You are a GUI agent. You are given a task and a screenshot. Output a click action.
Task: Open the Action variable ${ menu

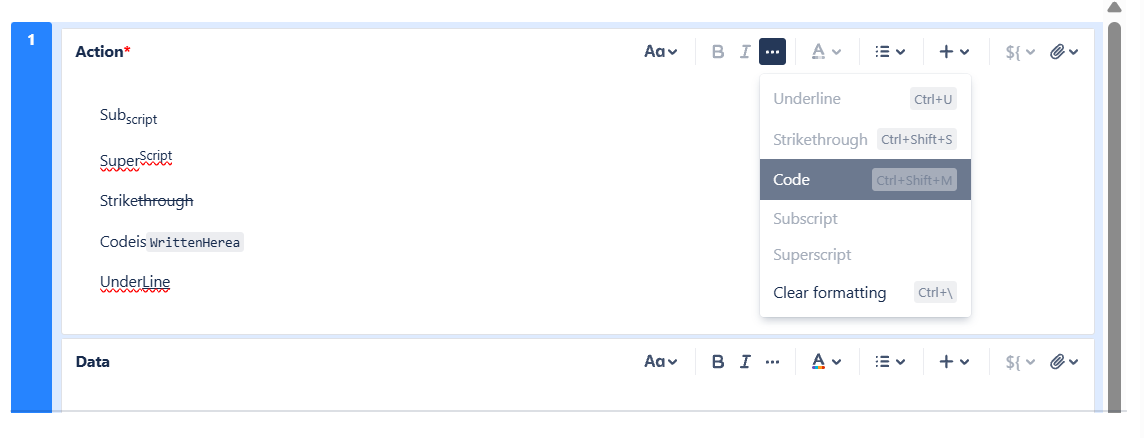1020,52
